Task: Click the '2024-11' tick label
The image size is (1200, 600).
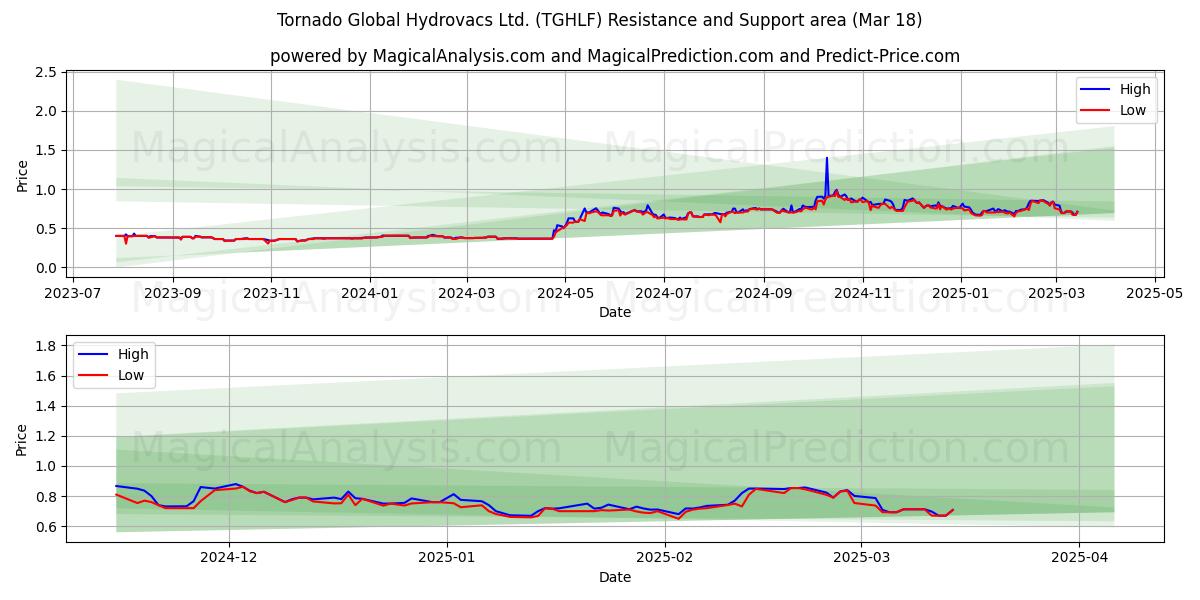Action: (862, 293)
